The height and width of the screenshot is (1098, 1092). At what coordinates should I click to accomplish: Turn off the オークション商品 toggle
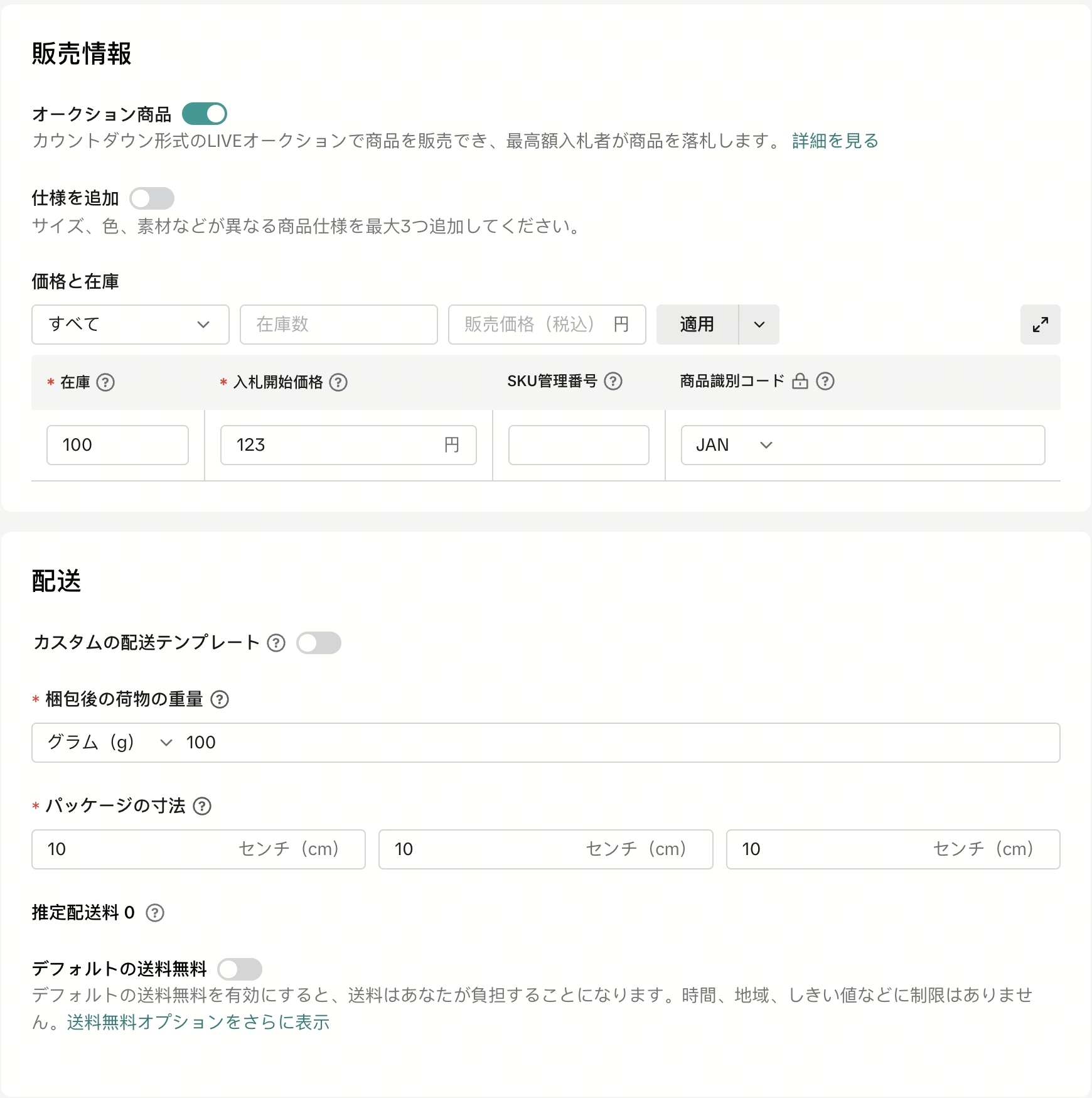(204, 114)
